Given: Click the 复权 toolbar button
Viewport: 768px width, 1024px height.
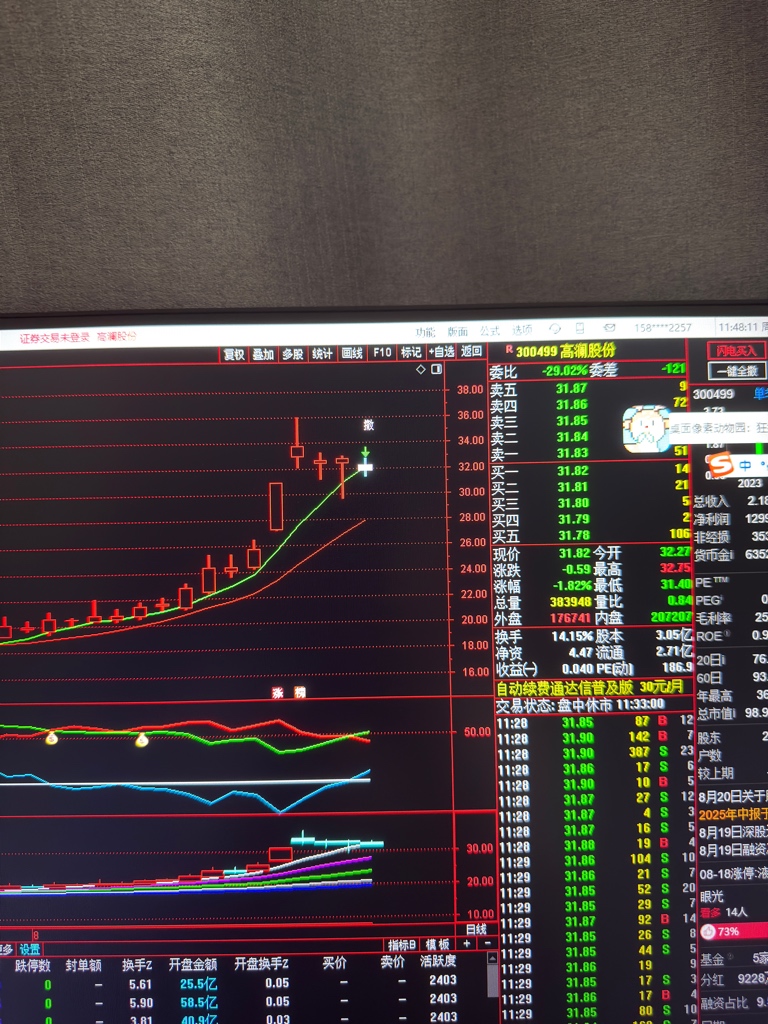Looking at the screenshot, I should [x=234, y=354].
